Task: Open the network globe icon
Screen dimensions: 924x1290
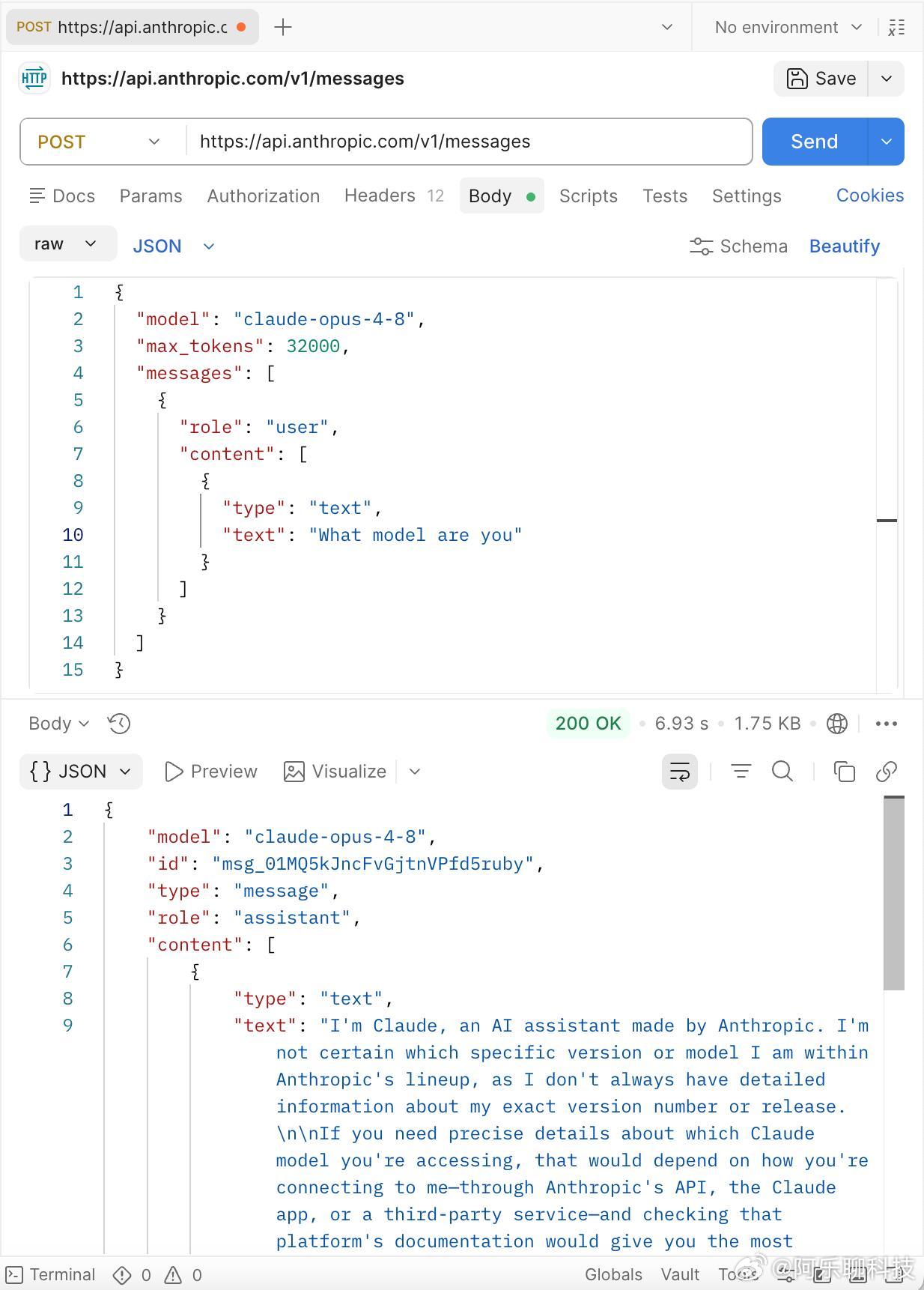Action: click(x=837, y=724)
